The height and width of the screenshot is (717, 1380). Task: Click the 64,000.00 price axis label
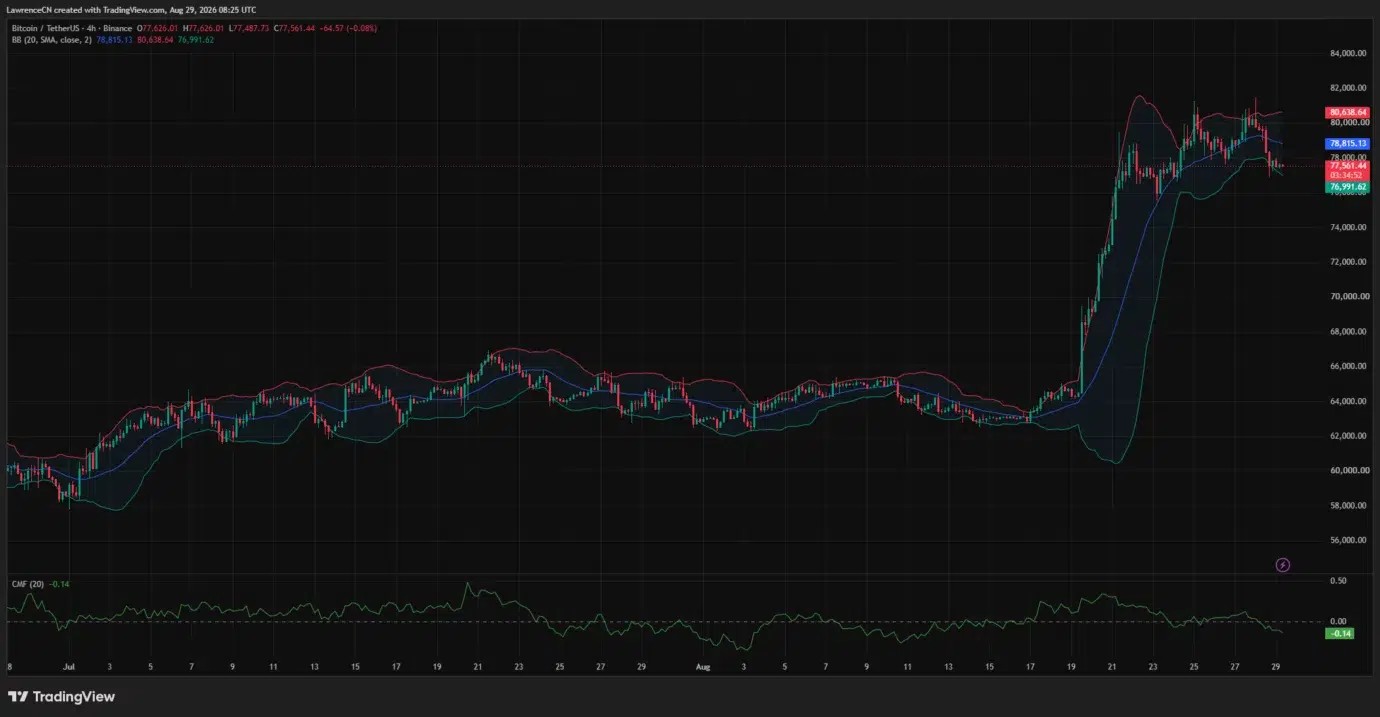point(1348,401)
